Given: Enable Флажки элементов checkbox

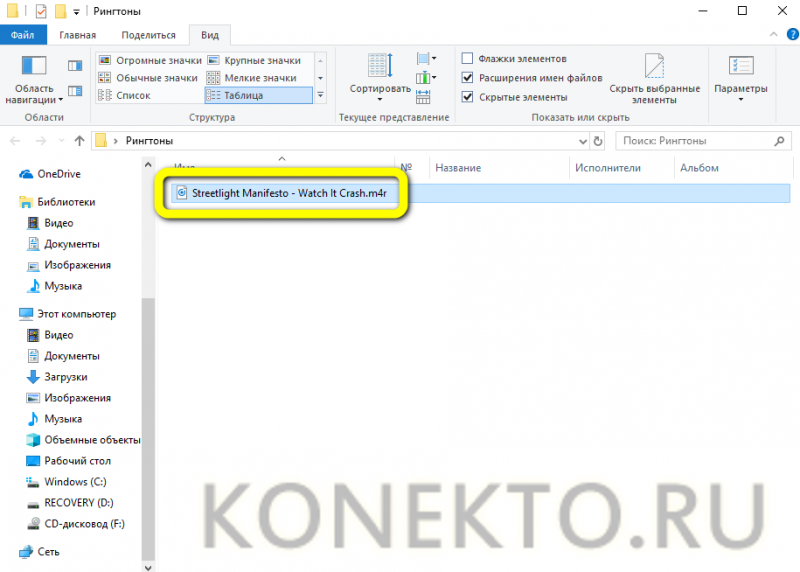Looking at the screenshot, I should click(467, 58).
